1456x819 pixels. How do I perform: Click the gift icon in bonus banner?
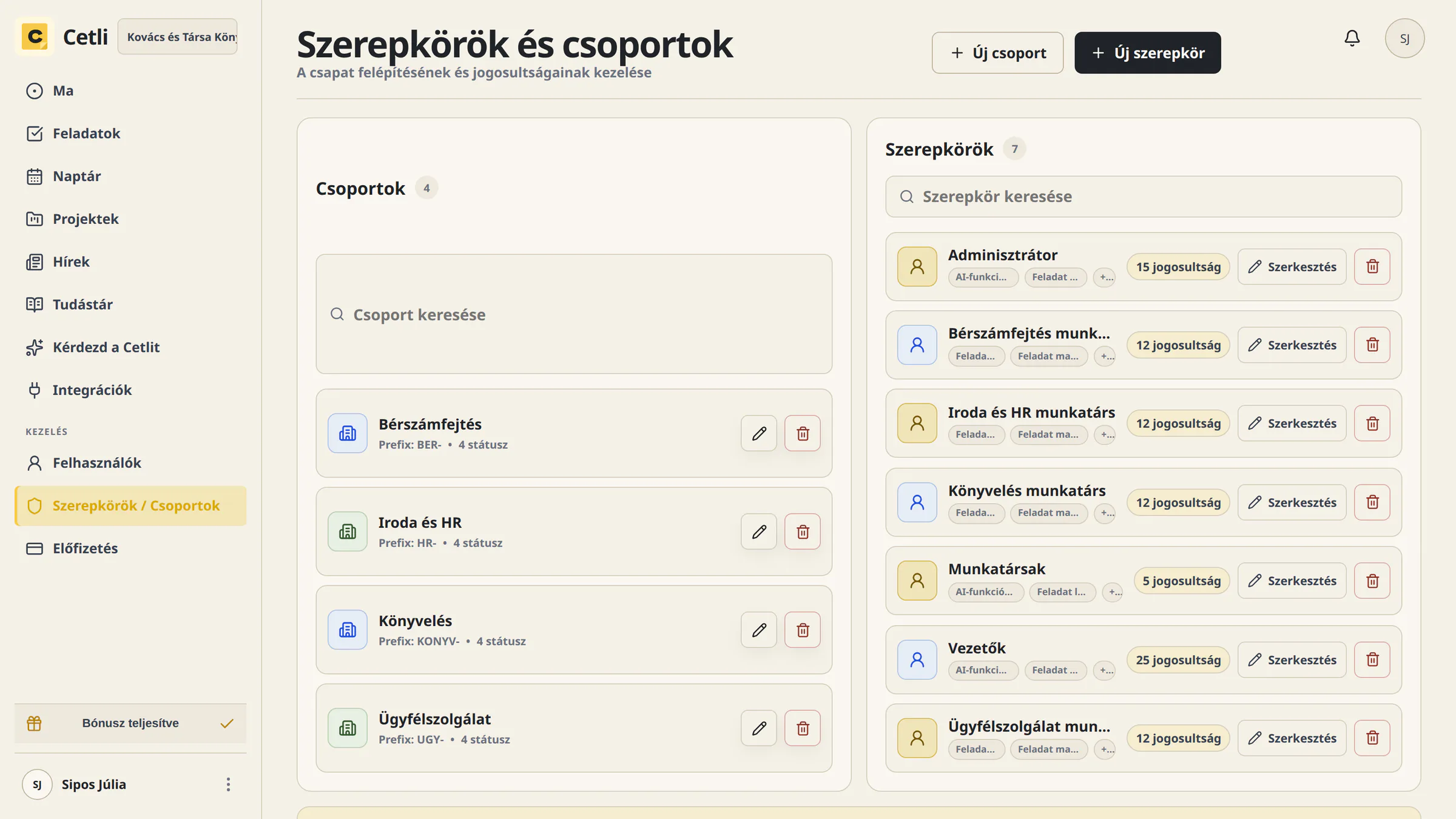35,723
